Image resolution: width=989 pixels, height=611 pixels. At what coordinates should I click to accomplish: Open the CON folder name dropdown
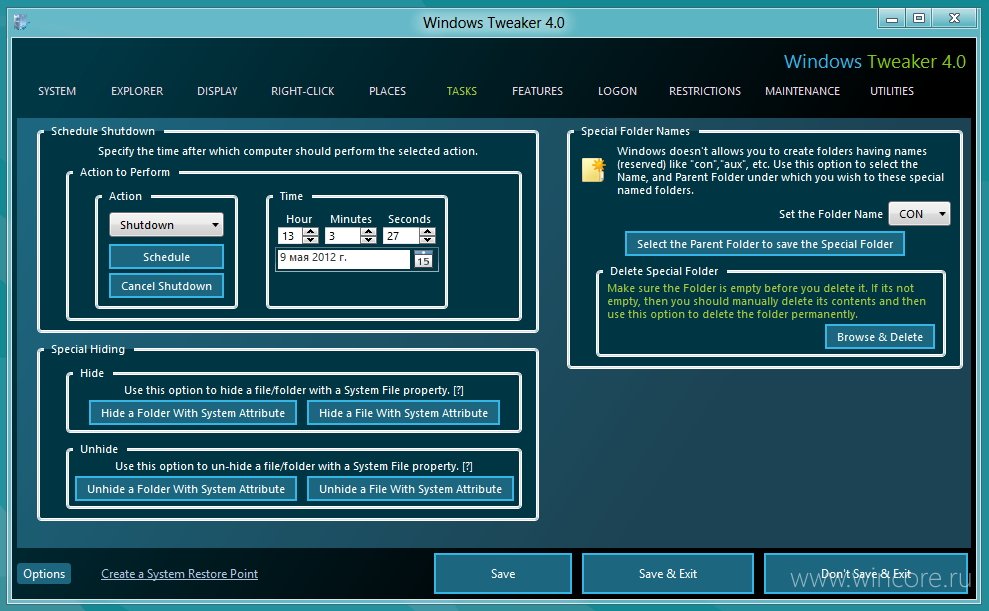pyautogui.click(x=919, y=214)
